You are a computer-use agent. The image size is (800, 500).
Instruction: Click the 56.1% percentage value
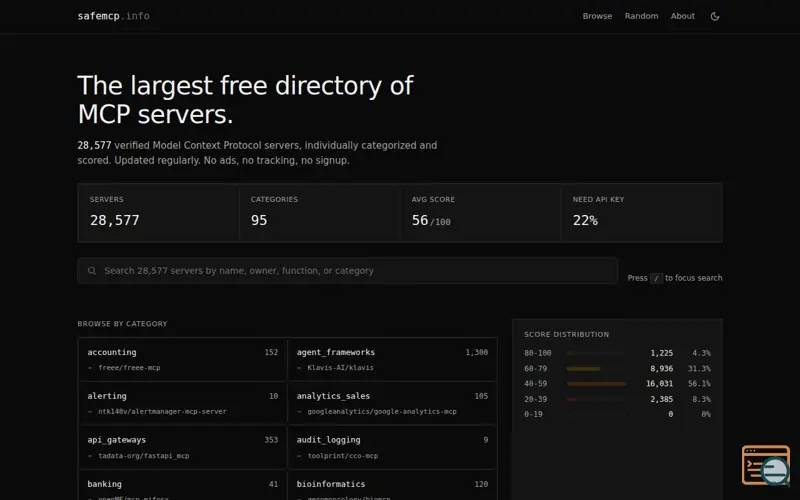pyautogui.click(x=699, y=384)
